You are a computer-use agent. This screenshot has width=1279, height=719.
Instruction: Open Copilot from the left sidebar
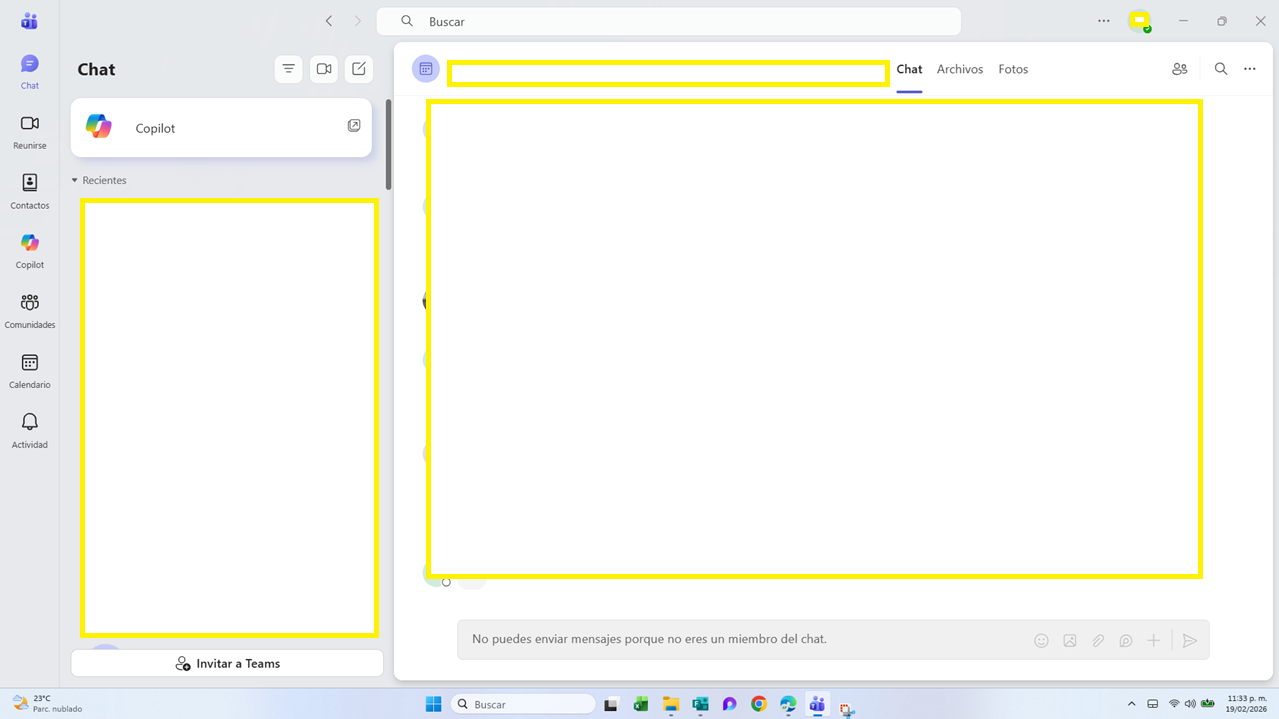pyautogui.click(x=29, y=252)
